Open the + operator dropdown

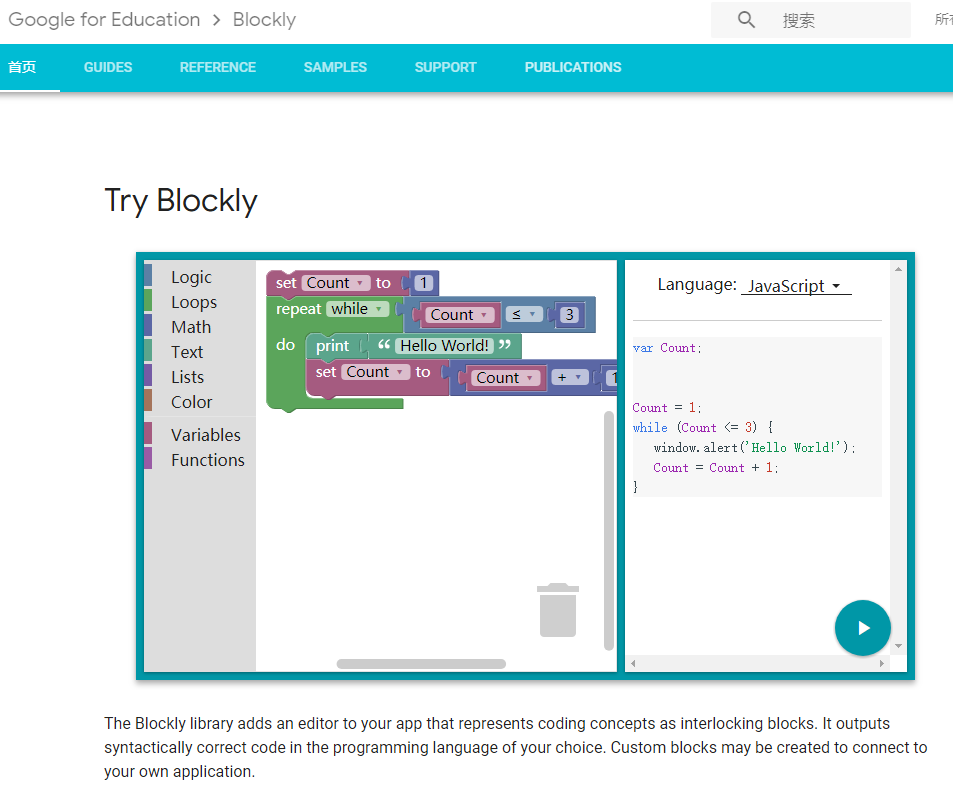point(569,378)
